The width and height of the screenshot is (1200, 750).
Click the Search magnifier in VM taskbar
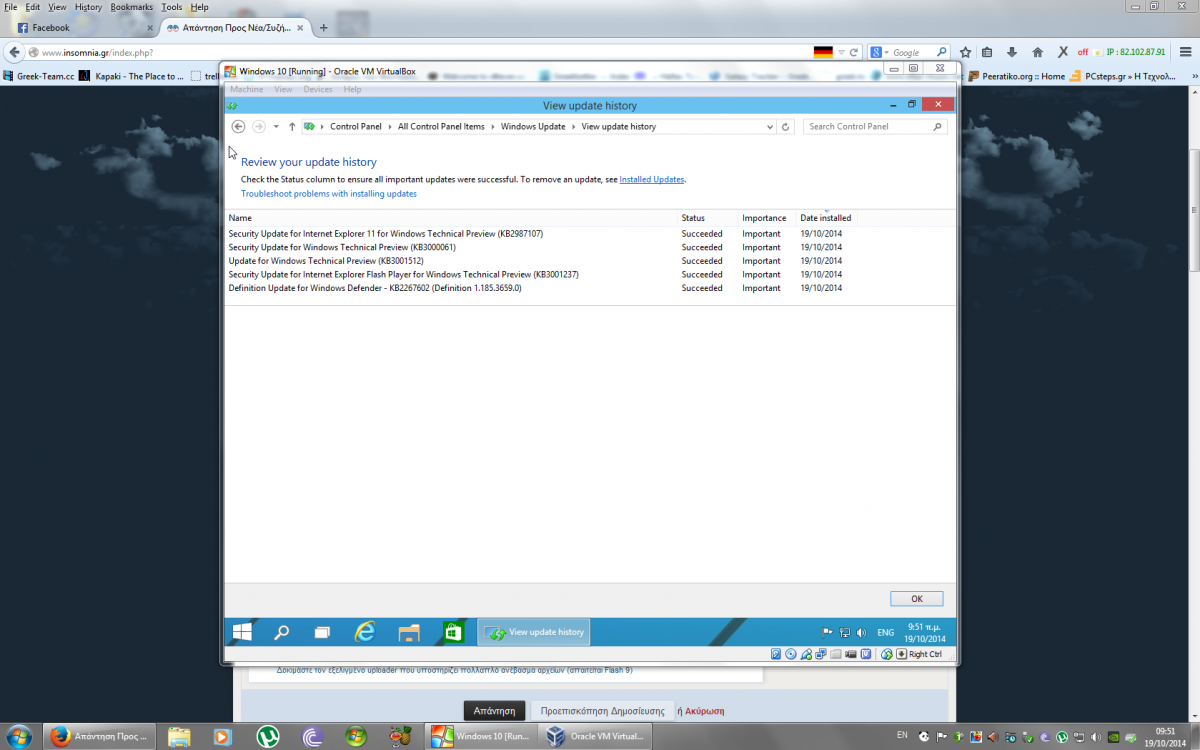[x=282, y=632]
